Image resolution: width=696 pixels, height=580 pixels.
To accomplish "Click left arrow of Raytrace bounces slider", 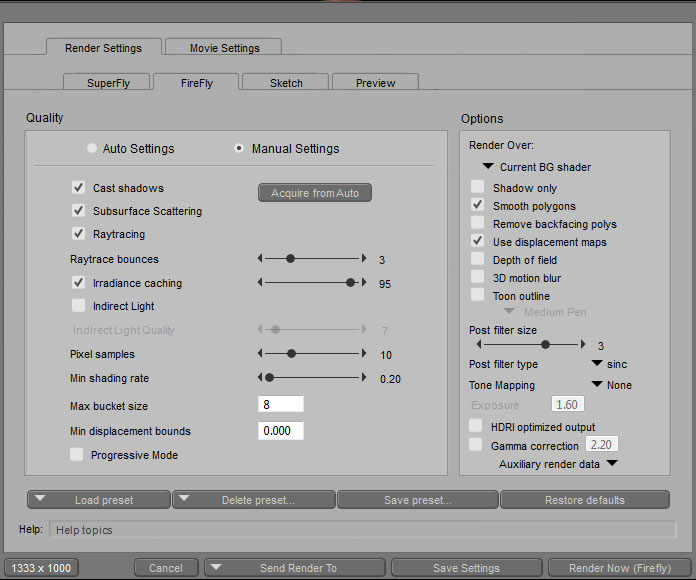I will click(261, 259).
